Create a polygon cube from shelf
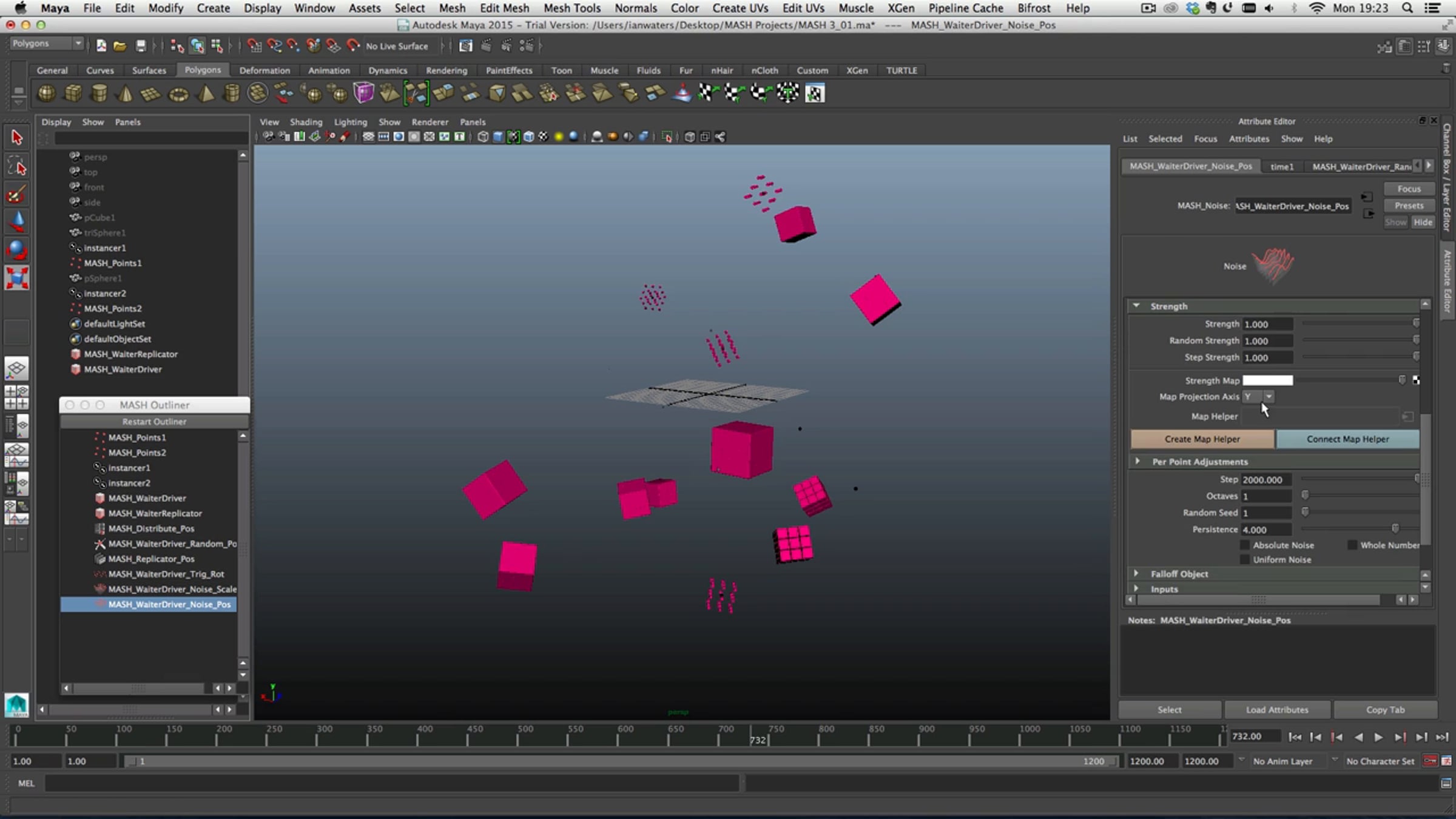Screen dimensions: 1456x819 [x=73, y=93]
